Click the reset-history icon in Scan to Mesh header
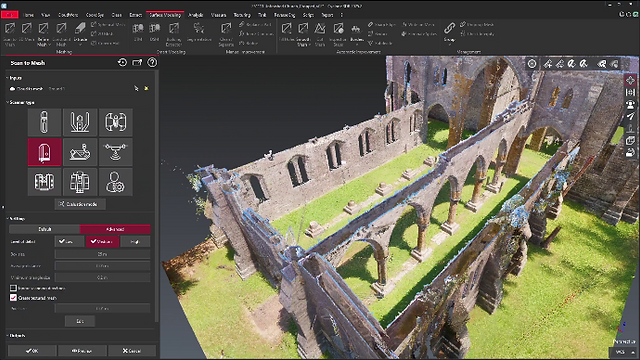 pyautogui.click(x=122, y=62)
